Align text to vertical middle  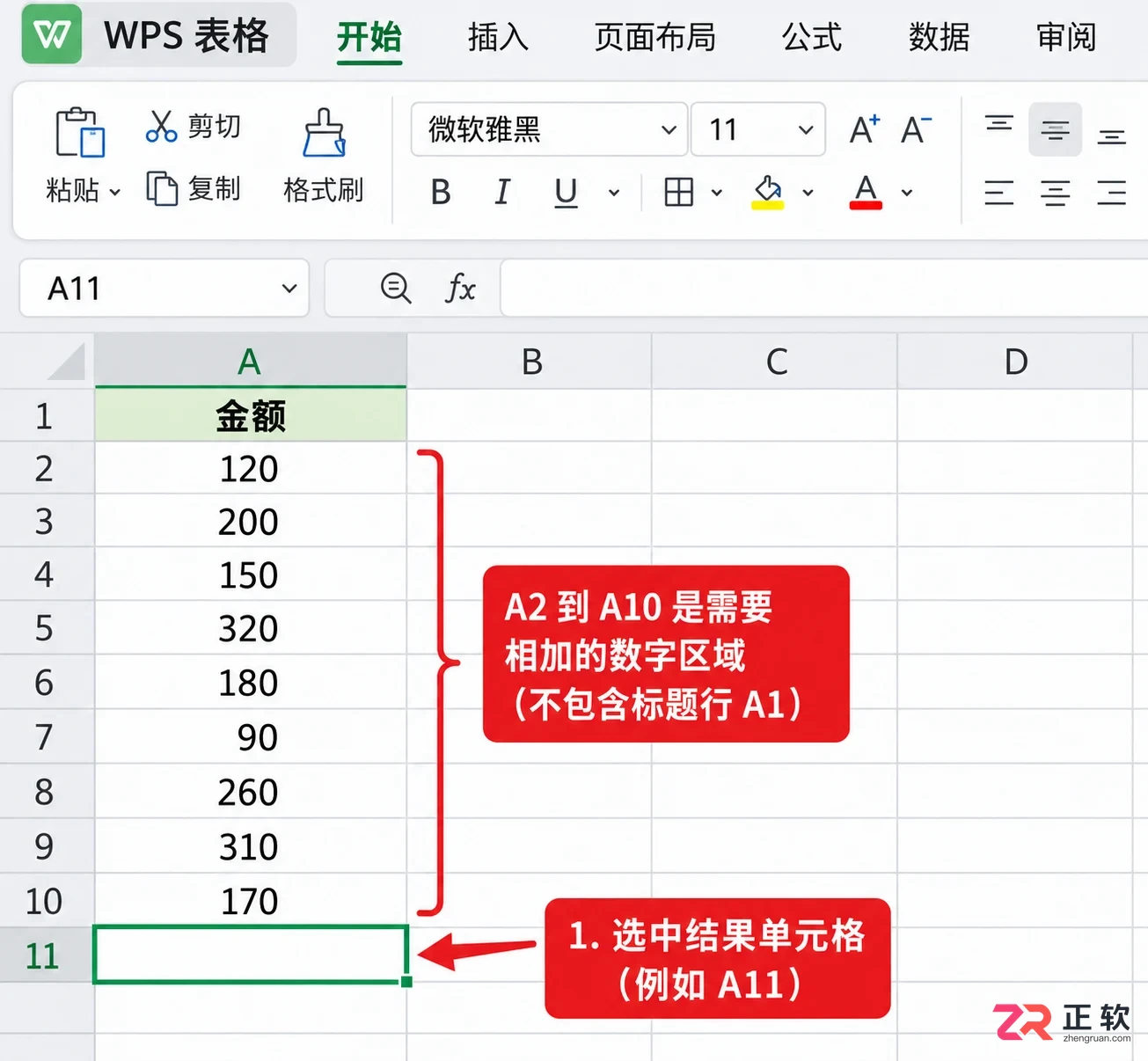click(x=1056, y=130)
